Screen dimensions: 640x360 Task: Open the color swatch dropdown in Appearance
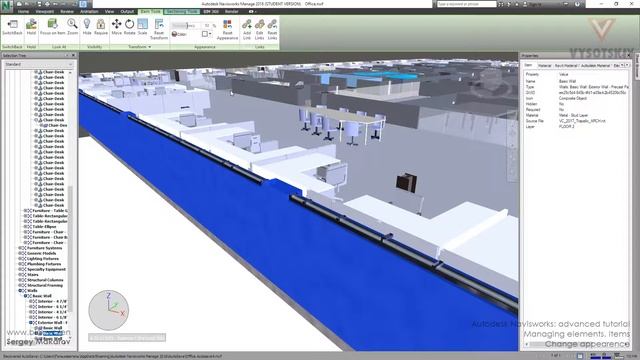(207, 34)
